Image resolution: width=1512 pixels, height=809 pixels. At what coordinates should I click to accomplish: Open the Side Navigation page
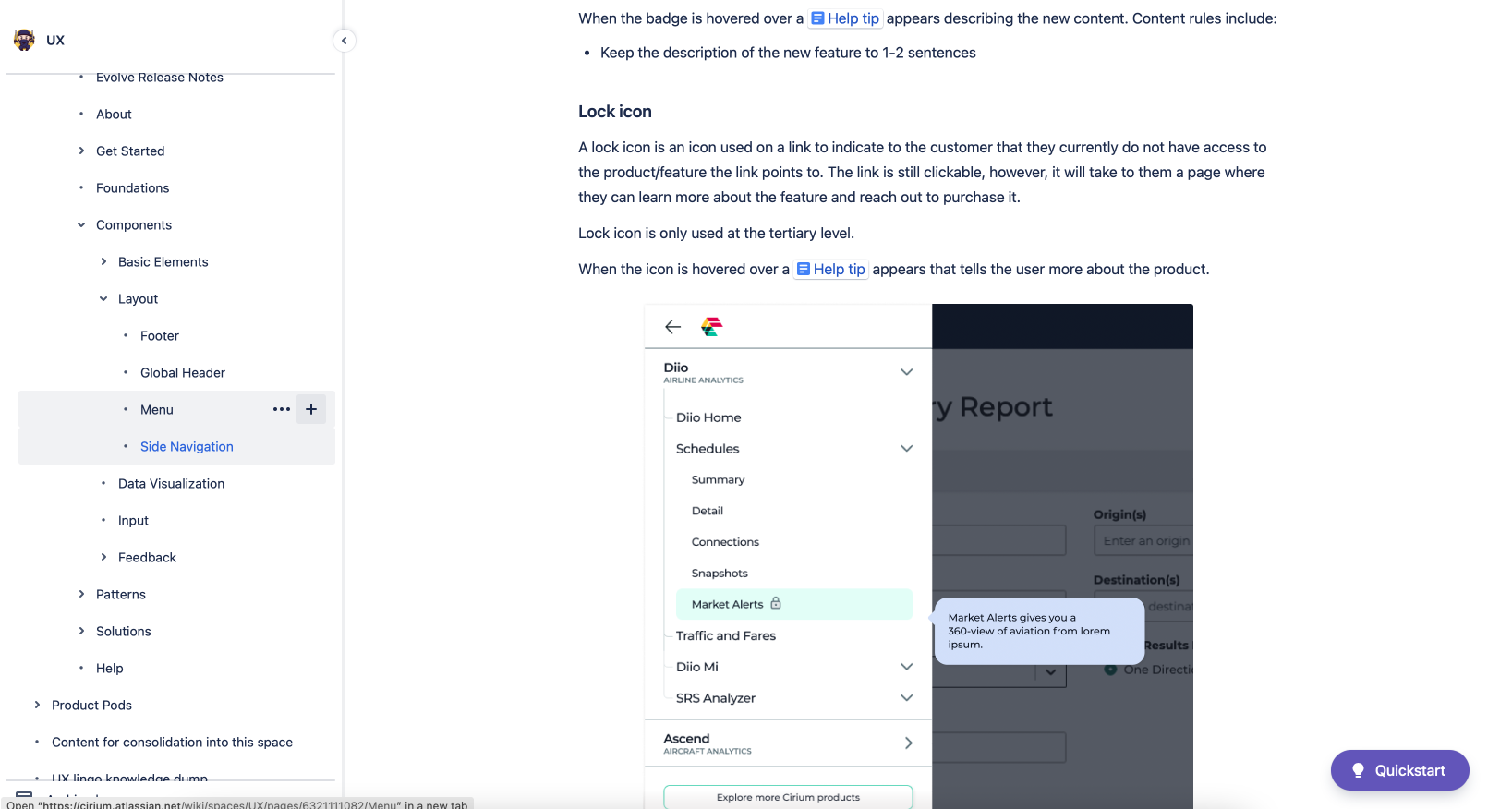click(x=187, y=446)
